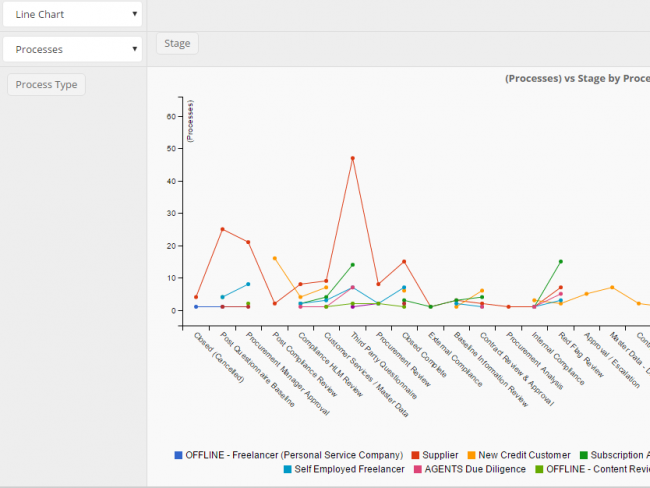Expand the Processes aggregator dropdown
Screen dimensions: 650x488
pos(71,49)
